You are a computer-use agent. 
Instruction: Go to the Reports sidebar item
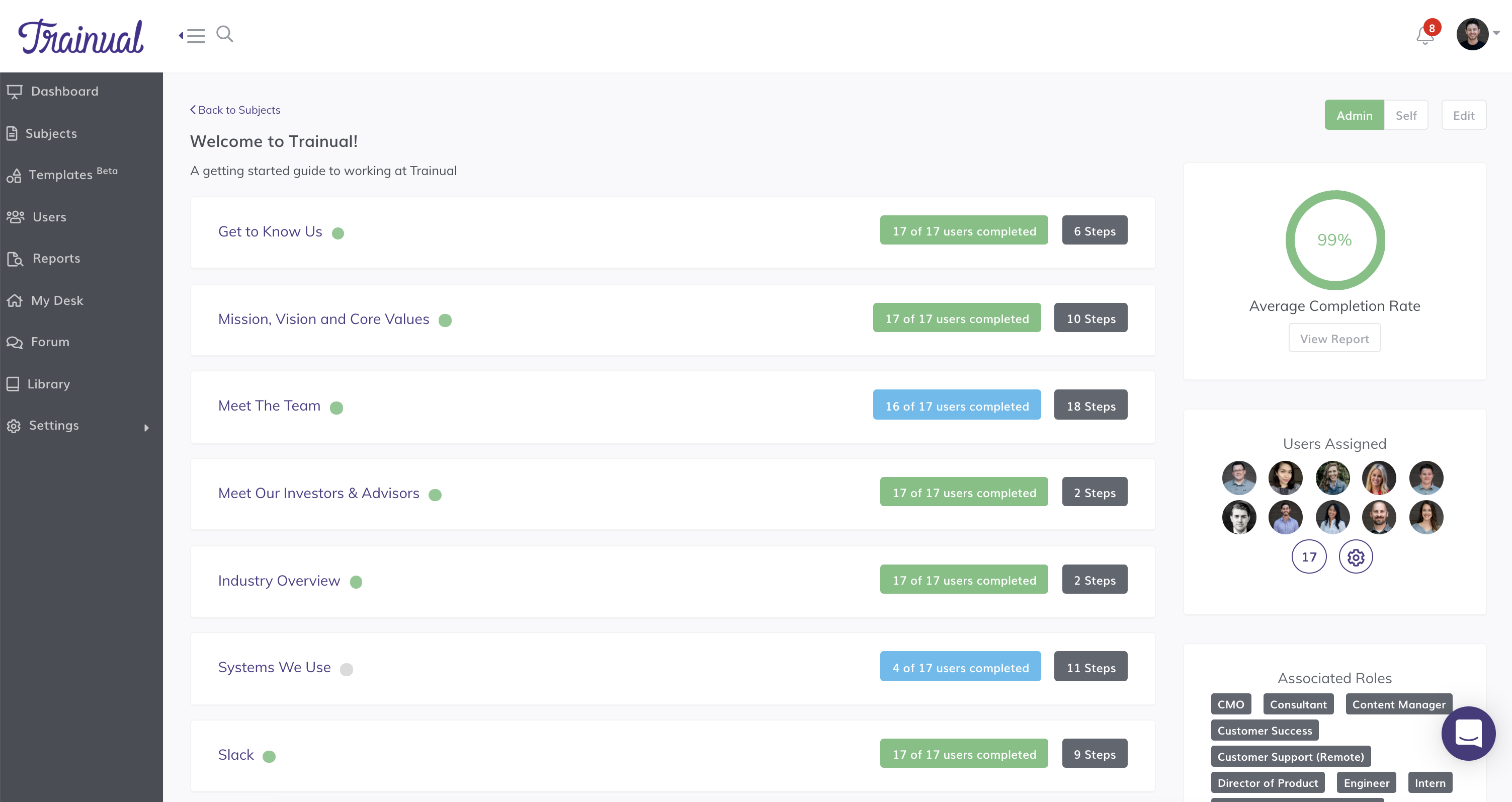56,258
